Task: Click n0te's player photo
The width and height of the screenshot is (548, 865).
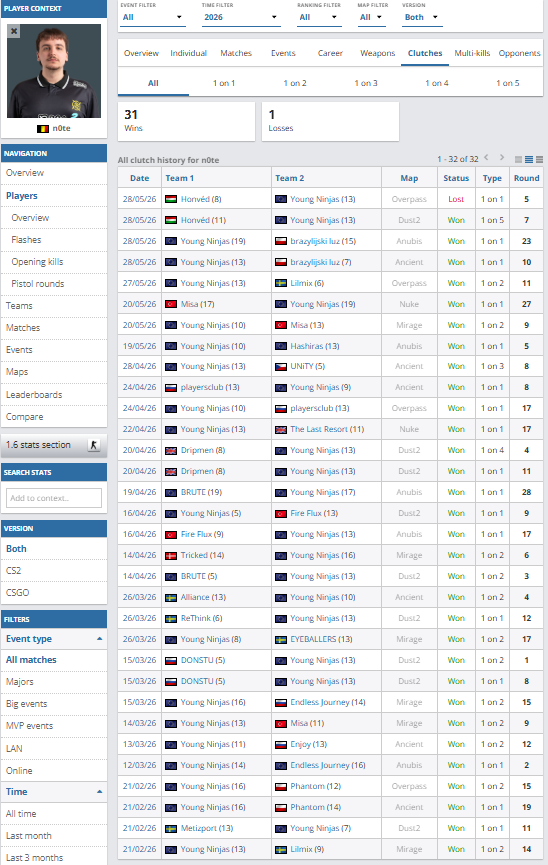Action: click(x=54, y=71)
